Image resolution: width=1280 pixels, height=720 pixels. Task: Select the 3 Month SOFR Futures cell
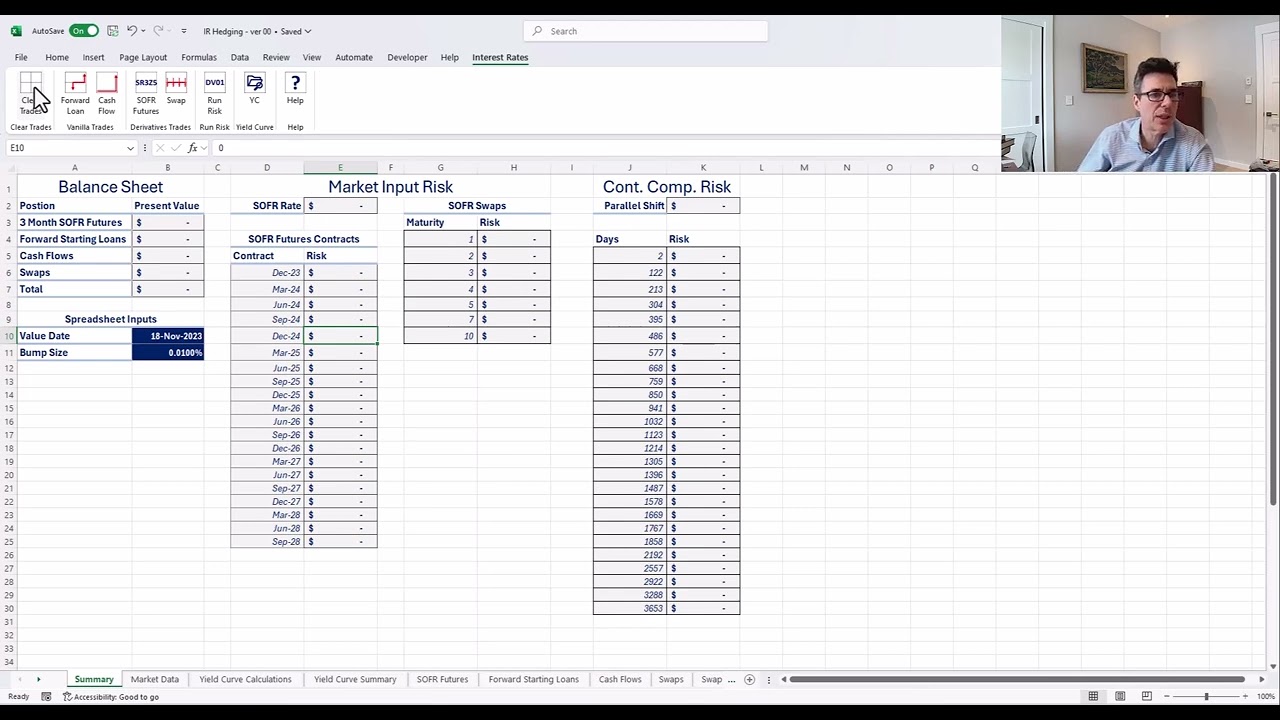(74, 223)
